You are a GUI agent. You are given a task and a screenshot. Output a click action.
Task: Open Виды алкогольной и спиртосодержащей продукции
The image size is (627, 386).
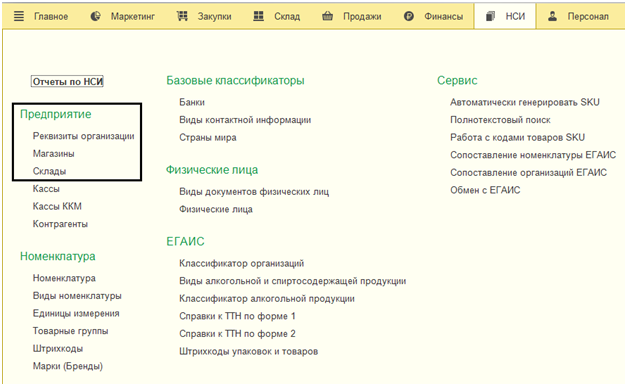point(293,281)
